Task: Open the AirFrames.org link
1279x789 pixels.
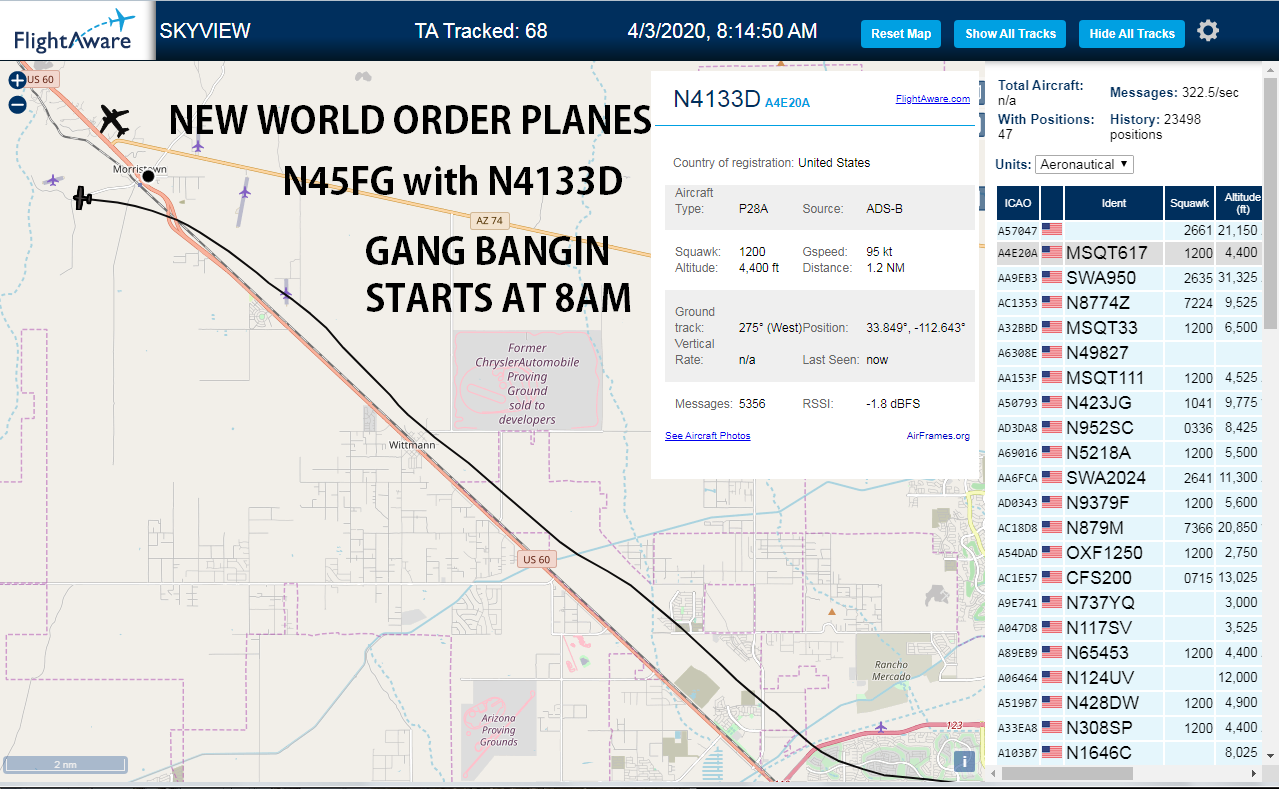Action: point(938,436)
